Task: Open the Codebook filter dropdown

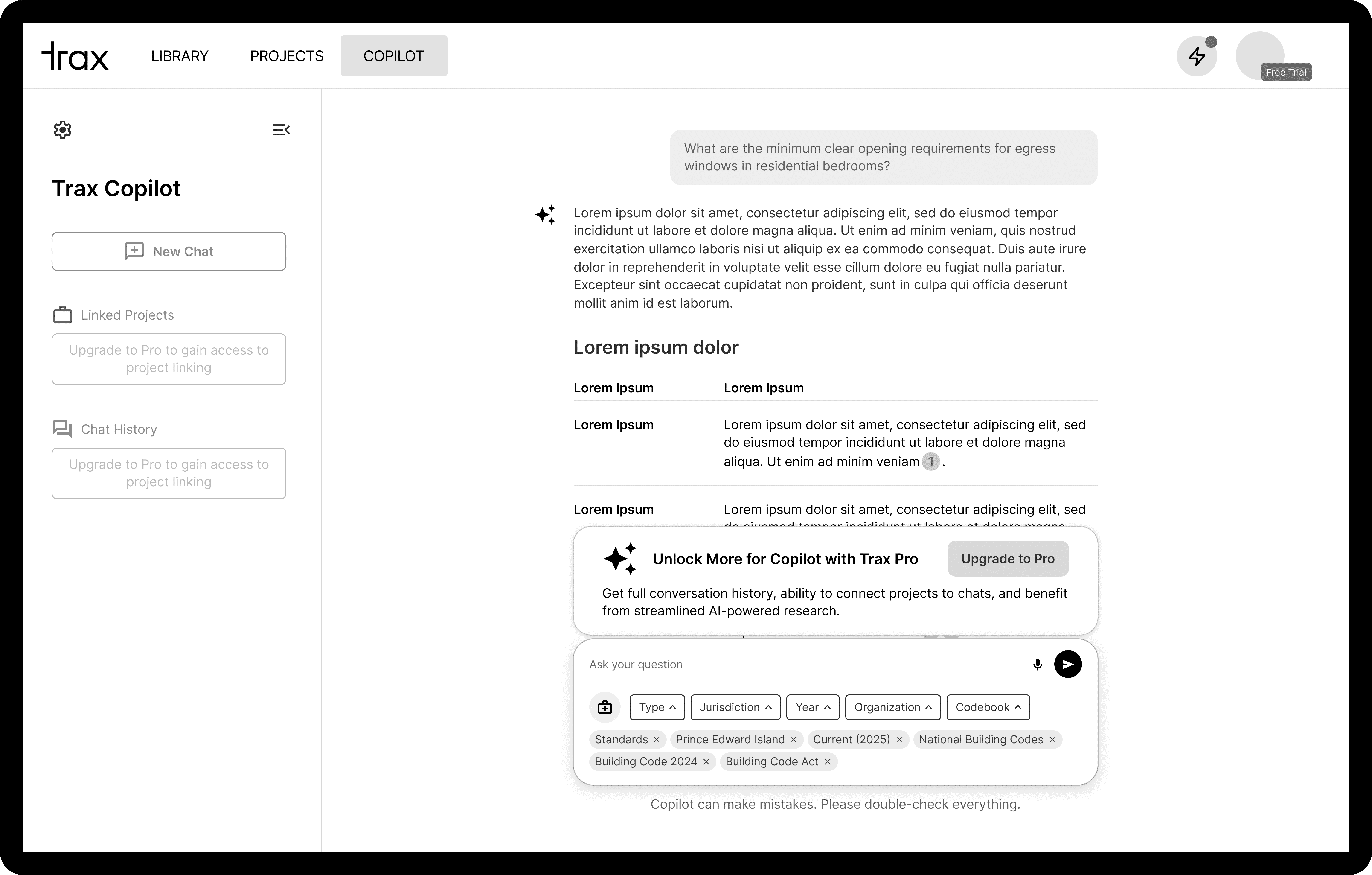Action: (x=988, y=707)
